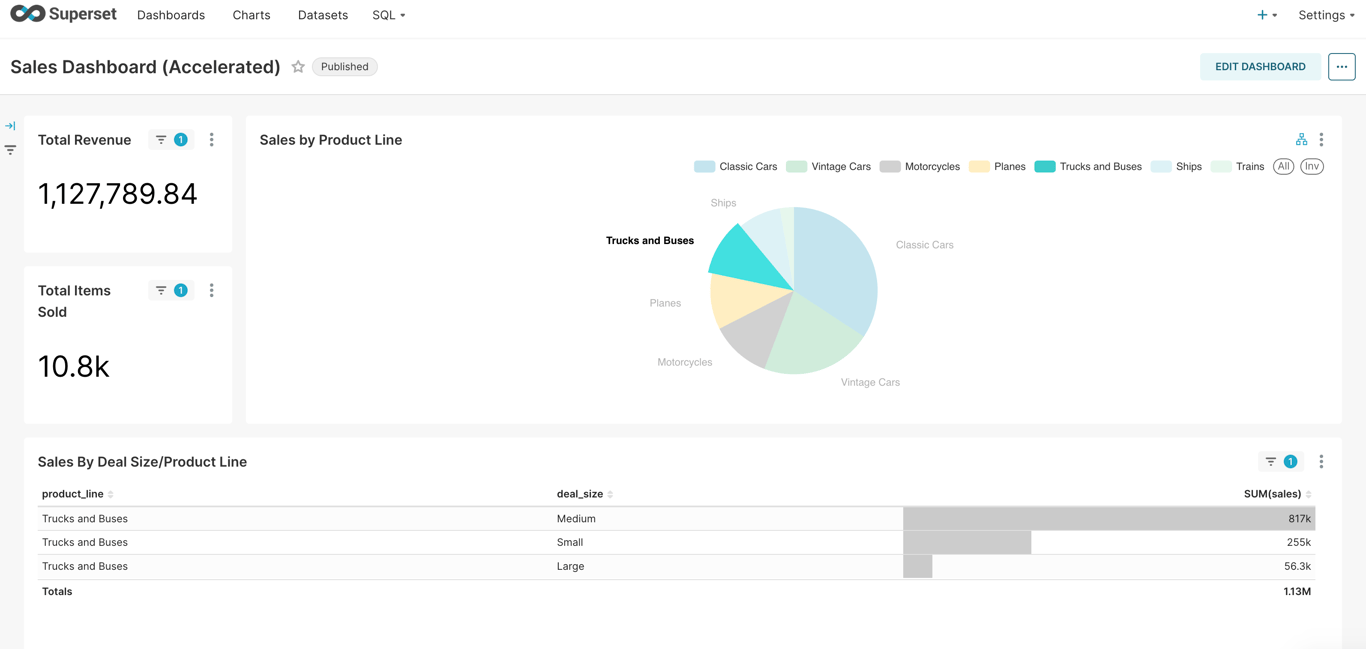The width and height of the screenshot is (1366, 649).
Task: Click the Trucks and Buses pie label
Action: [650, 241]
